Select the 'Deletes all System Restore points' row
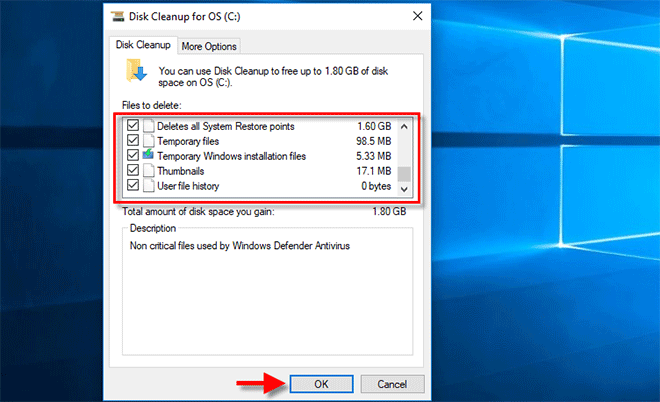Viewport: 660px width, 402px height. coord(260,126)
